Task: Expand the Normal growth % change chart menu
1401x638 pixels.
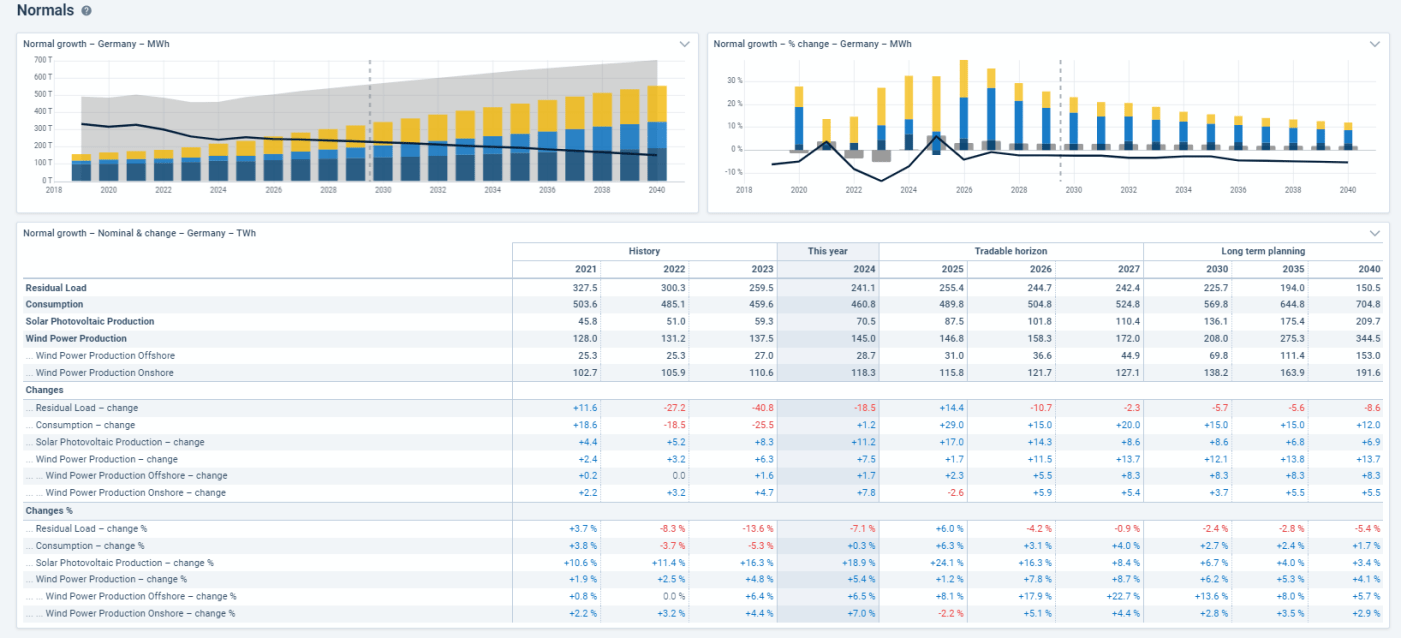Action: pyautogui.click(x=1375, y=44)
